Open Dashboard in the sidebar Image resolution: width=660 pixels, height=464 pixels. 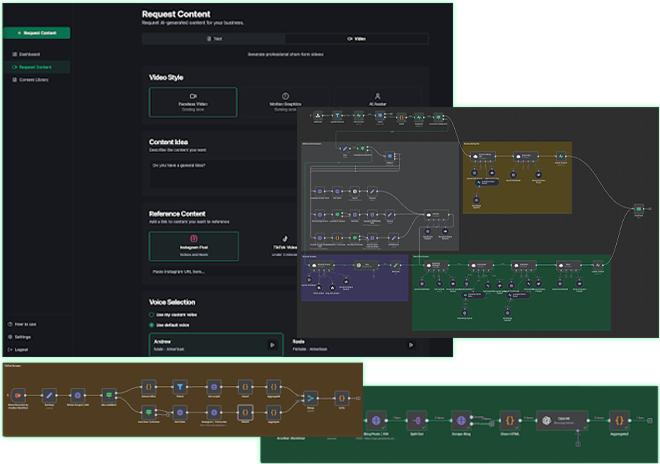(26, 54)
